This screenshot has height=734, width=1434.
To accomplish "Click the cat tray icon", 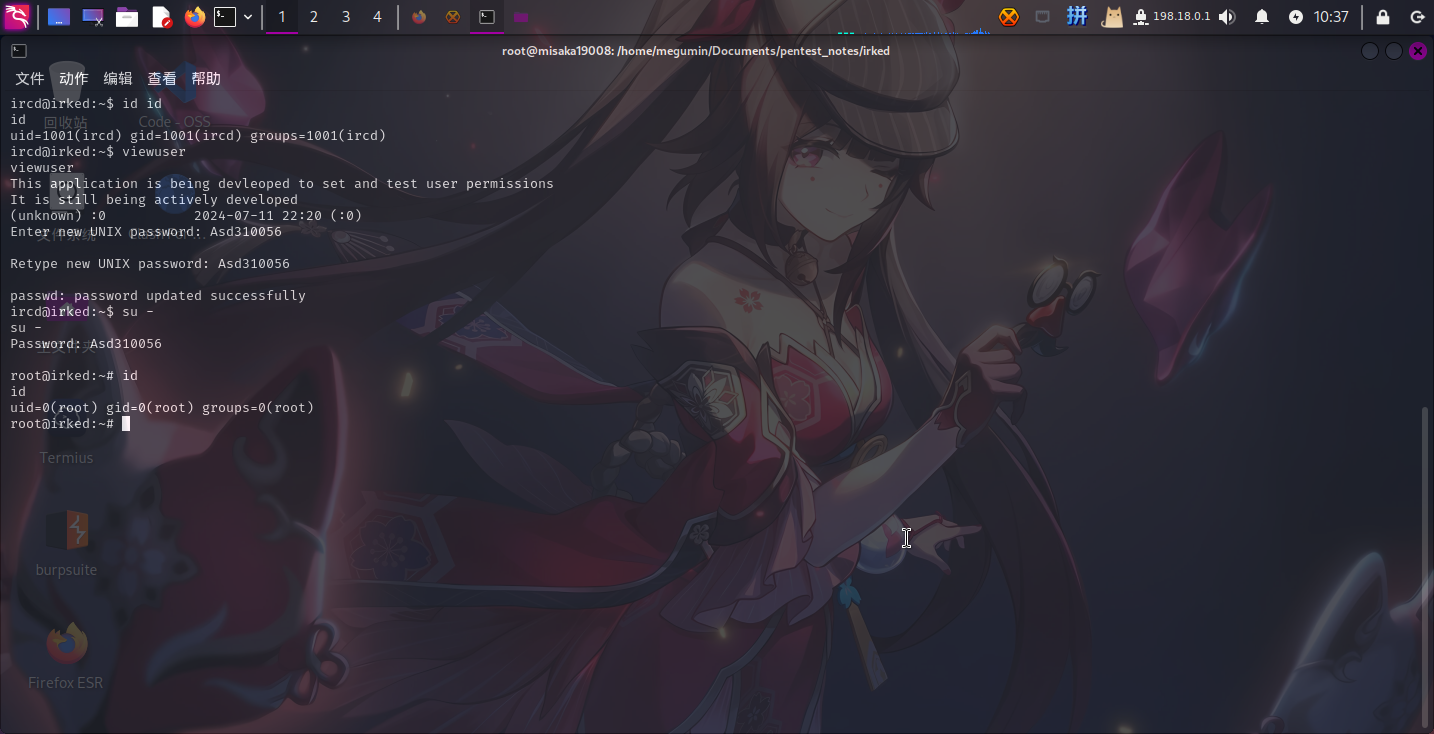I will point(1112,17).
